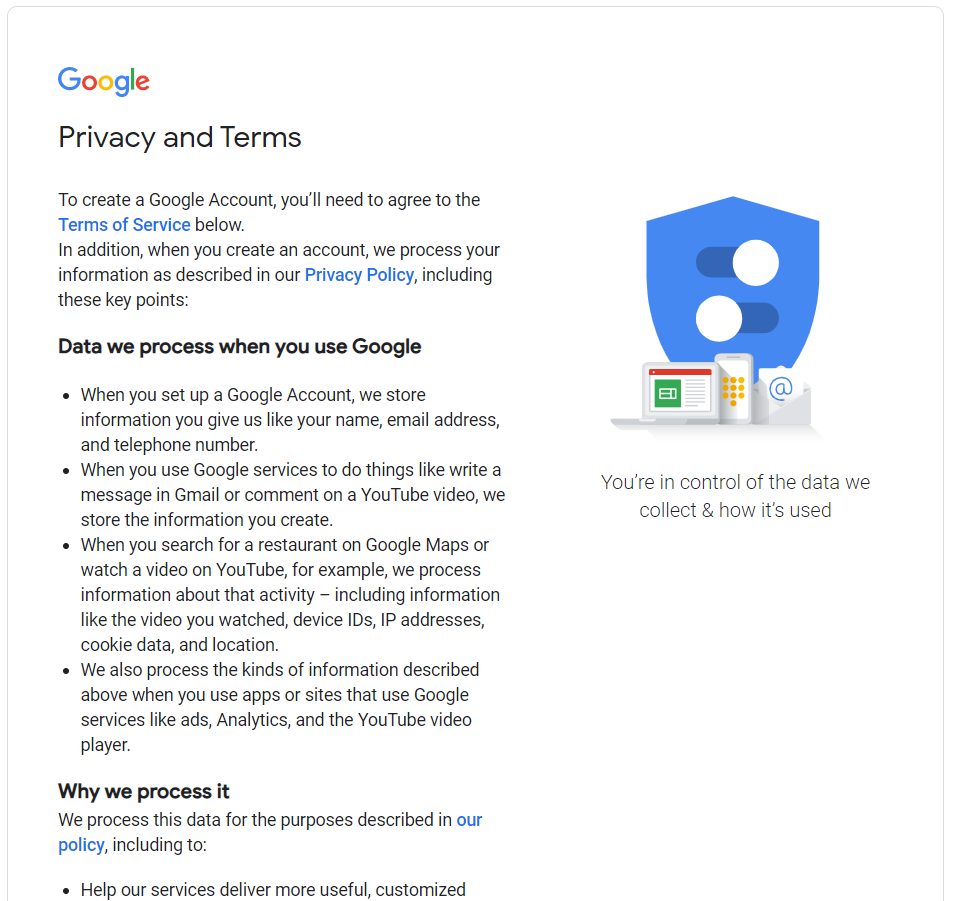Click the upper toggle switch in shield
Screen dimensions: 956x901
(x=737, y=263)
